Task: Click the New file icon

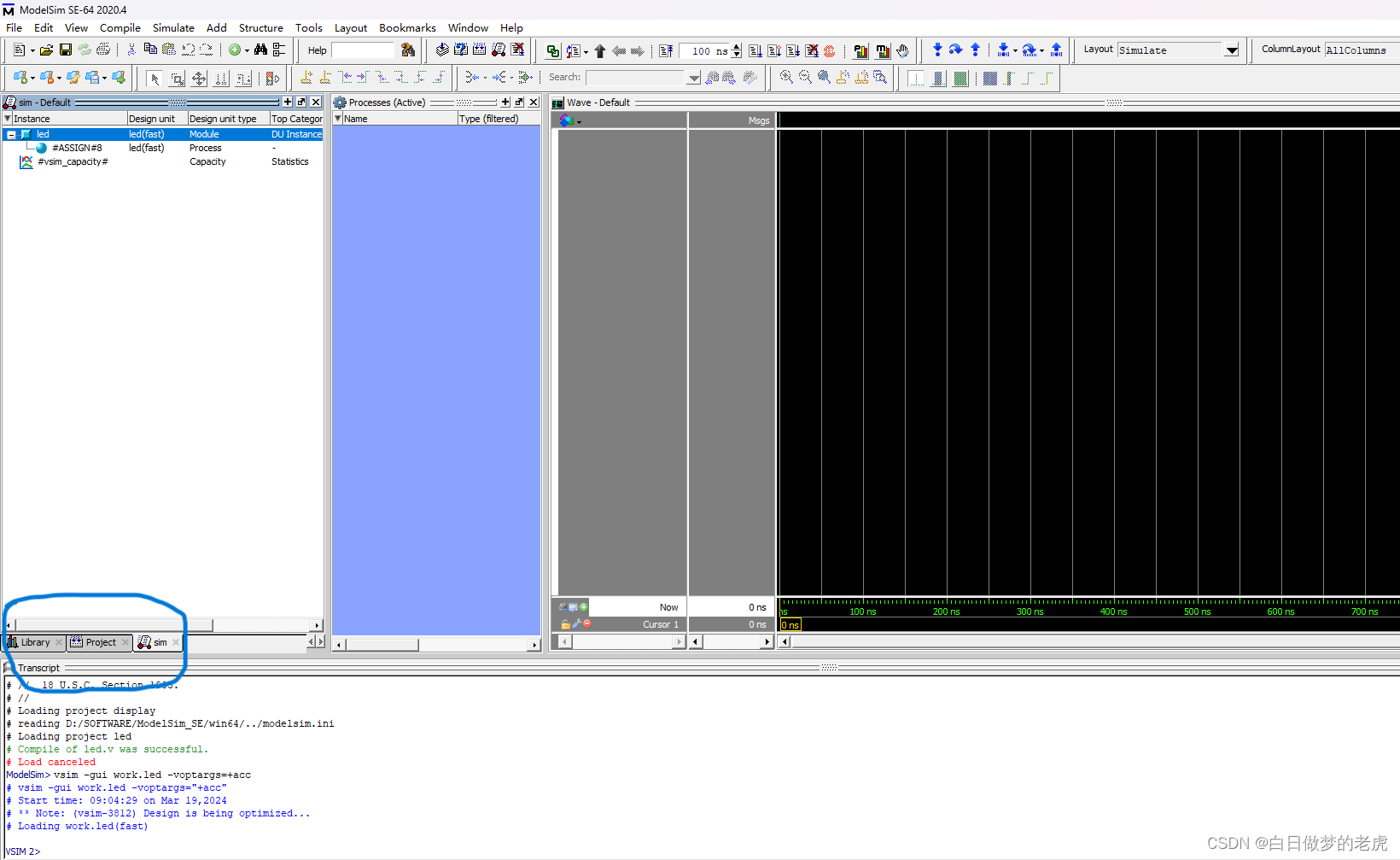Action: 19,50
